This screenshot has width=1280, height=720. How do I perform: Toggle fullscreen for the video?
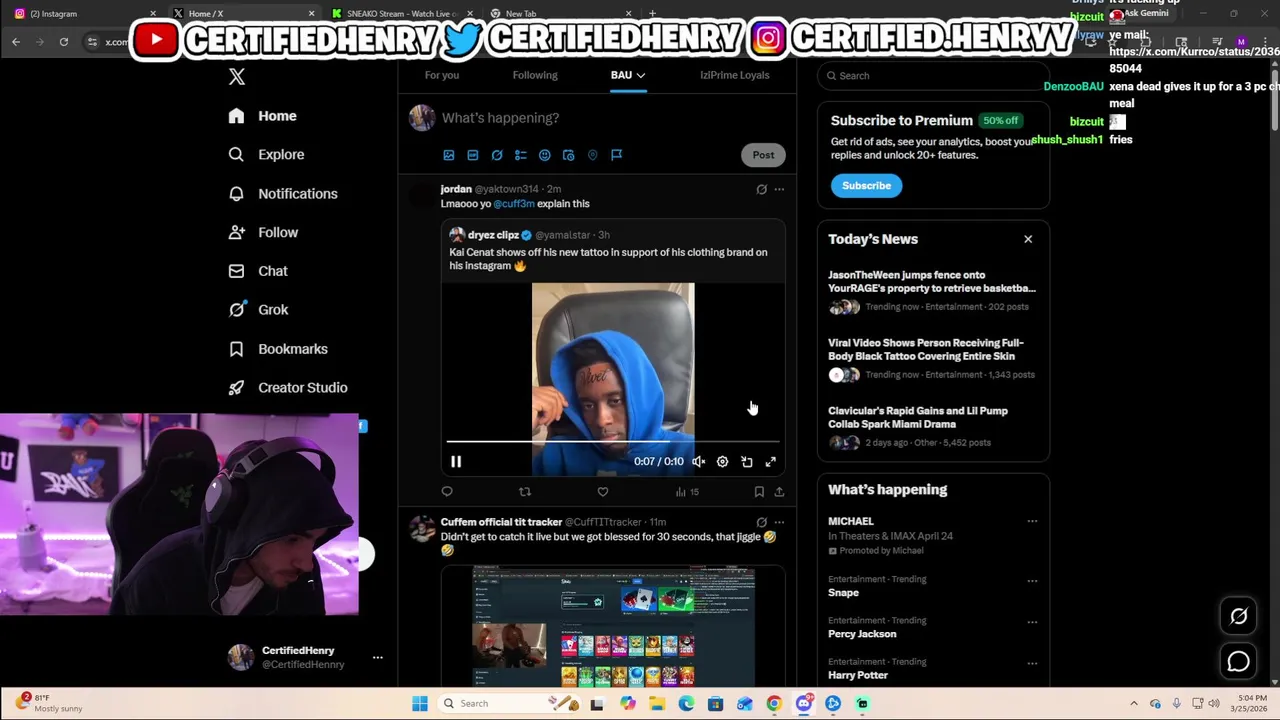pyautogui.click(x=771, y=462)
